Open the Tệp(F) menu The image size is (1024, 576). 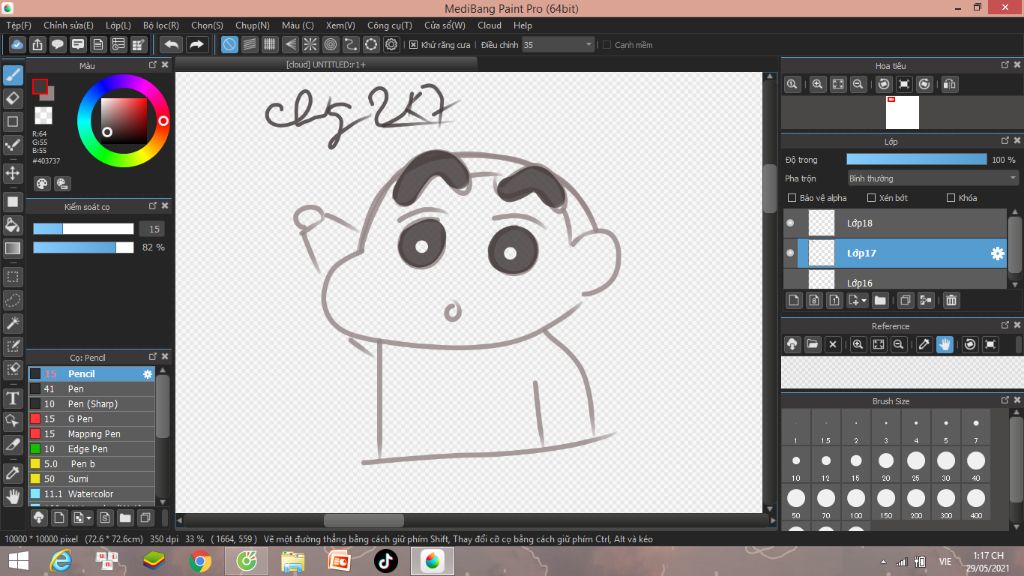point(19,25)
